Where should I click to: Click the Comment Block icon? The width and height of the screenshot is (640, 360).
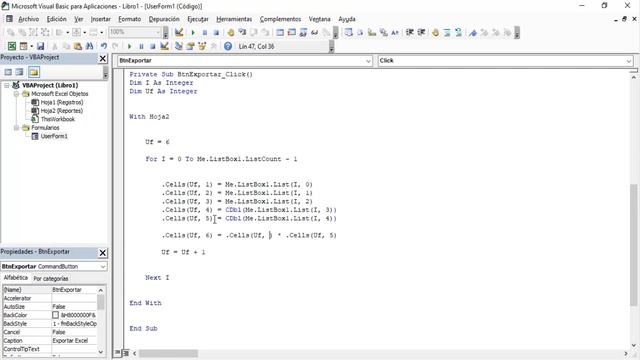point(447,32)
